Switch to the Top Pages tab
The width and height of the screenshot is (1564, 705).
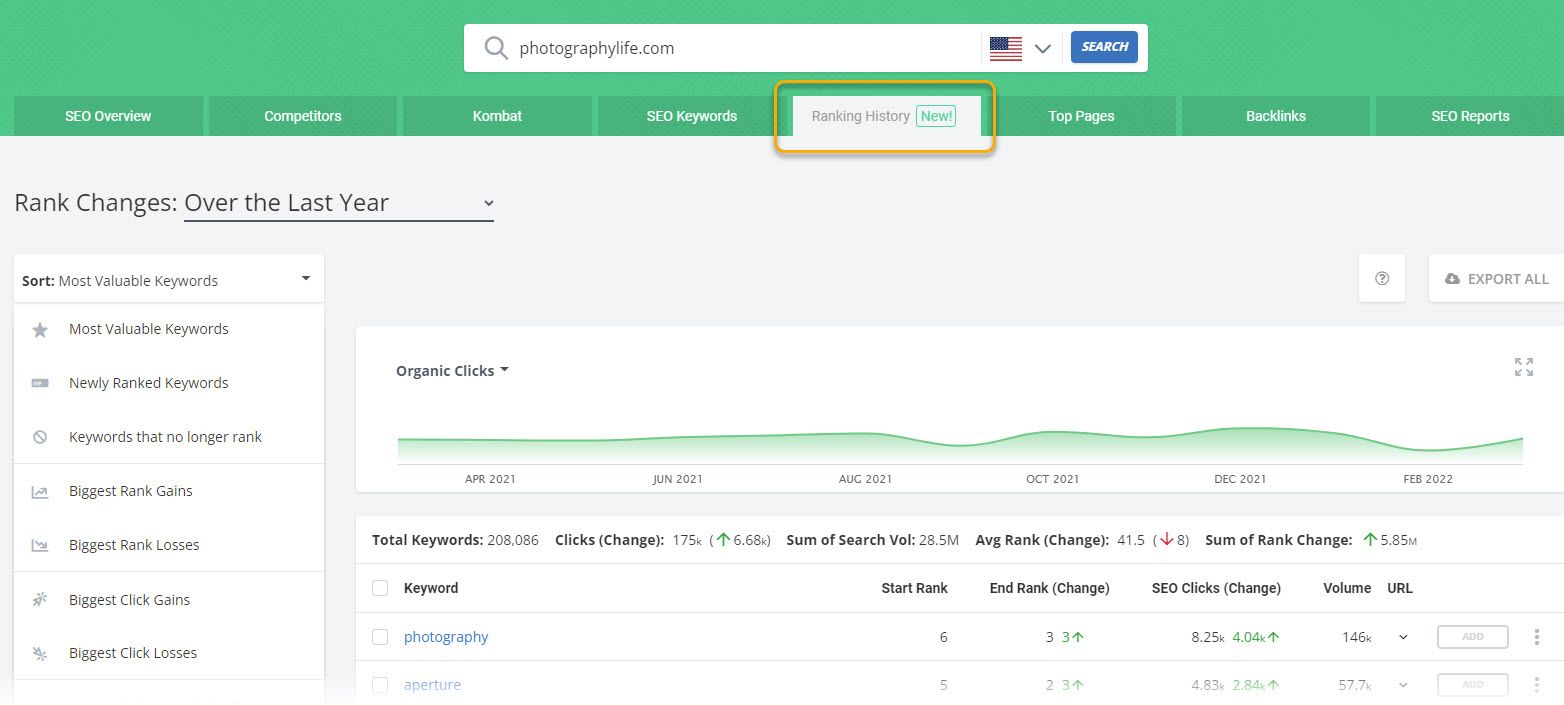pos(1081,116)
